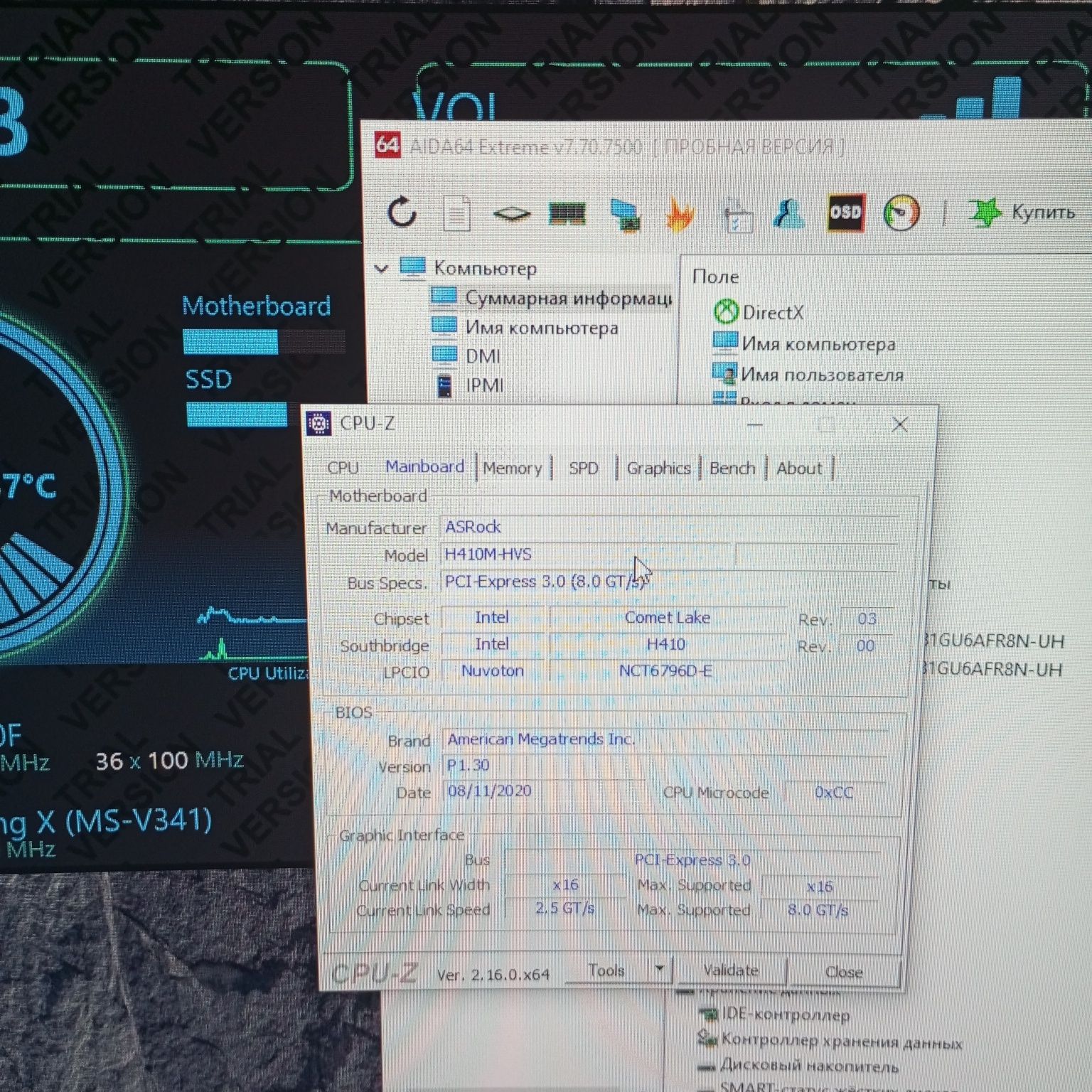Switch to the Graphics tab in CPU-Z

click(658, 468)
